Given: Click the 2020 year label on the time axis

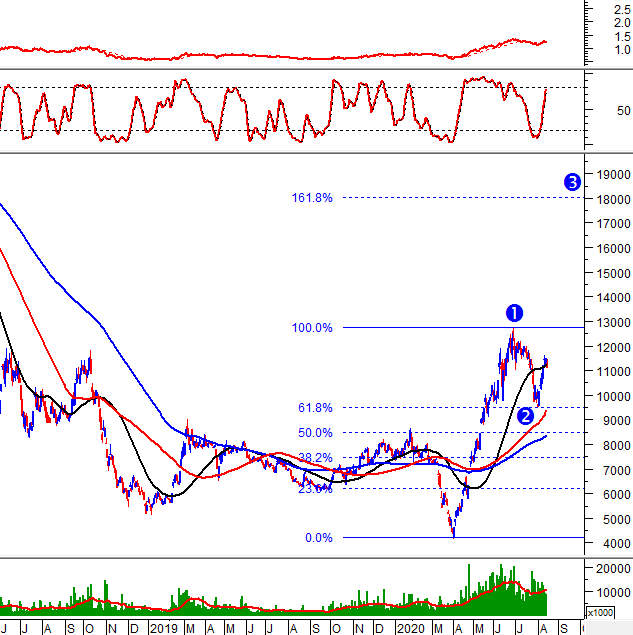Looking at the screenshot, I should [411, 629].
